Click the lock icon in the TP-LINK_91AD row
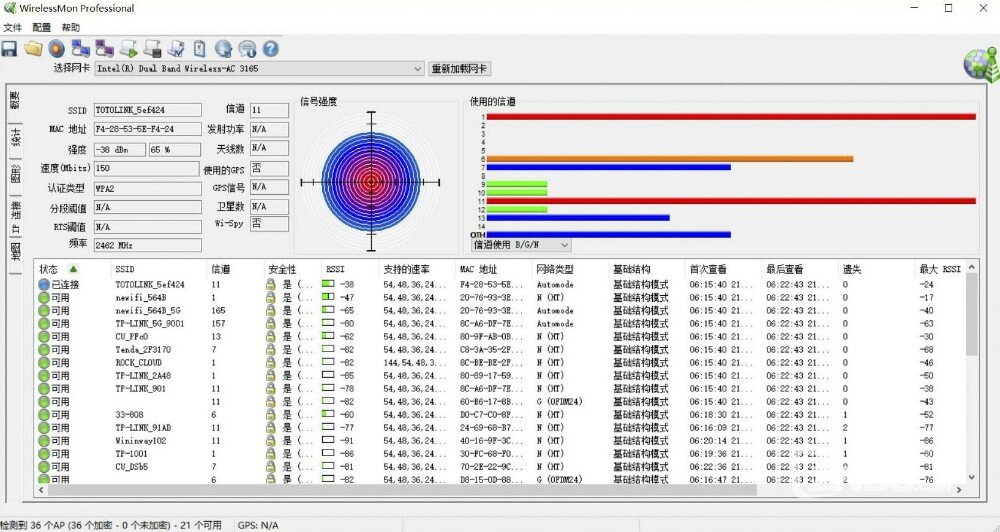Screen dimensions: 1000x532 click(x=270, y=427)
